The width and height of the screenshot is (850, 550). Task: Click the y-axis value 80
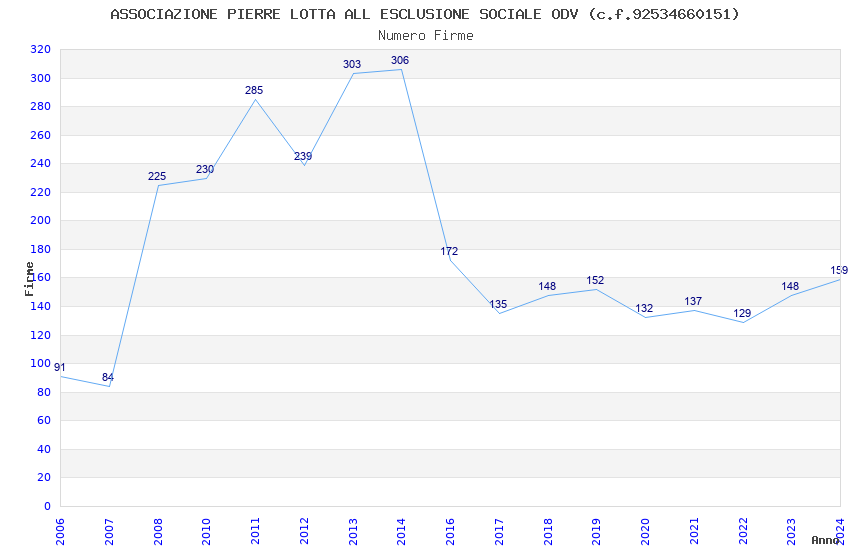tap(44, 392)
